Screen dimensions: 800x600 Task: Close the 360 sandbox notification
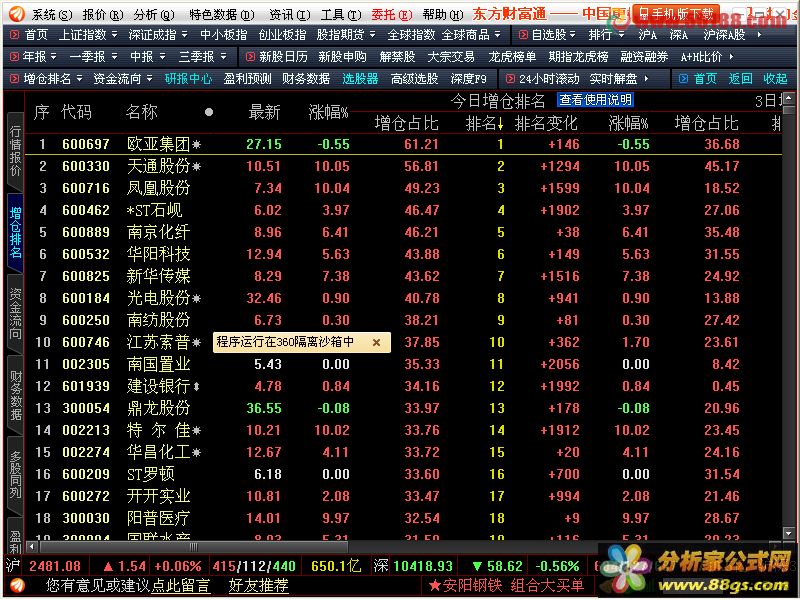point(377,343)
